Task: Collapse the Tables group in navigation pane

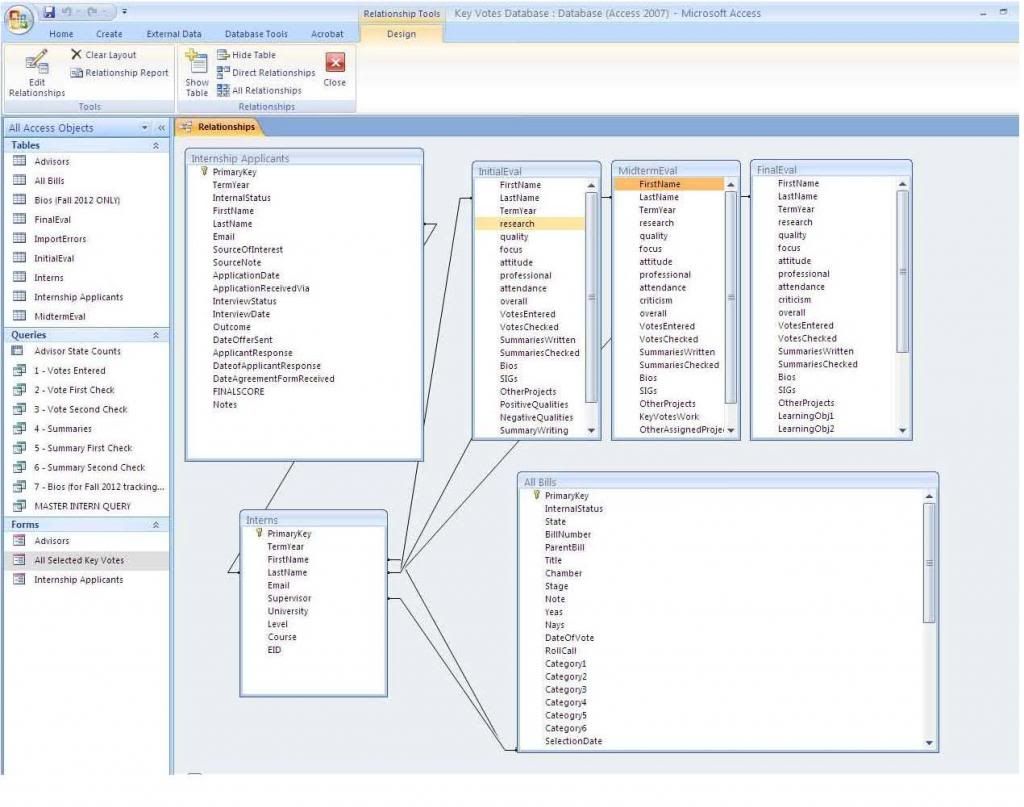Action: (155, 145)
